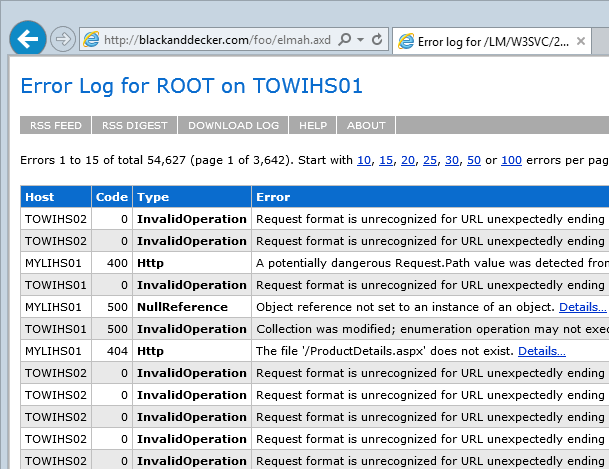
Task: Click 'The file /ProductDetails.aspx' error text
Action: [x=385, y=351]
